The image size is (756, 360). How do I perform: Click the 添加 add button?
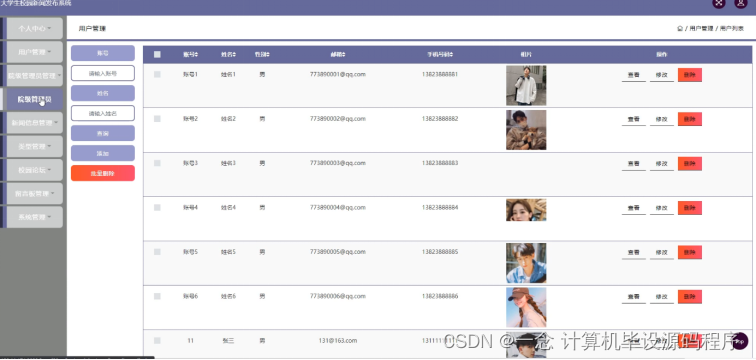point(103,153)
